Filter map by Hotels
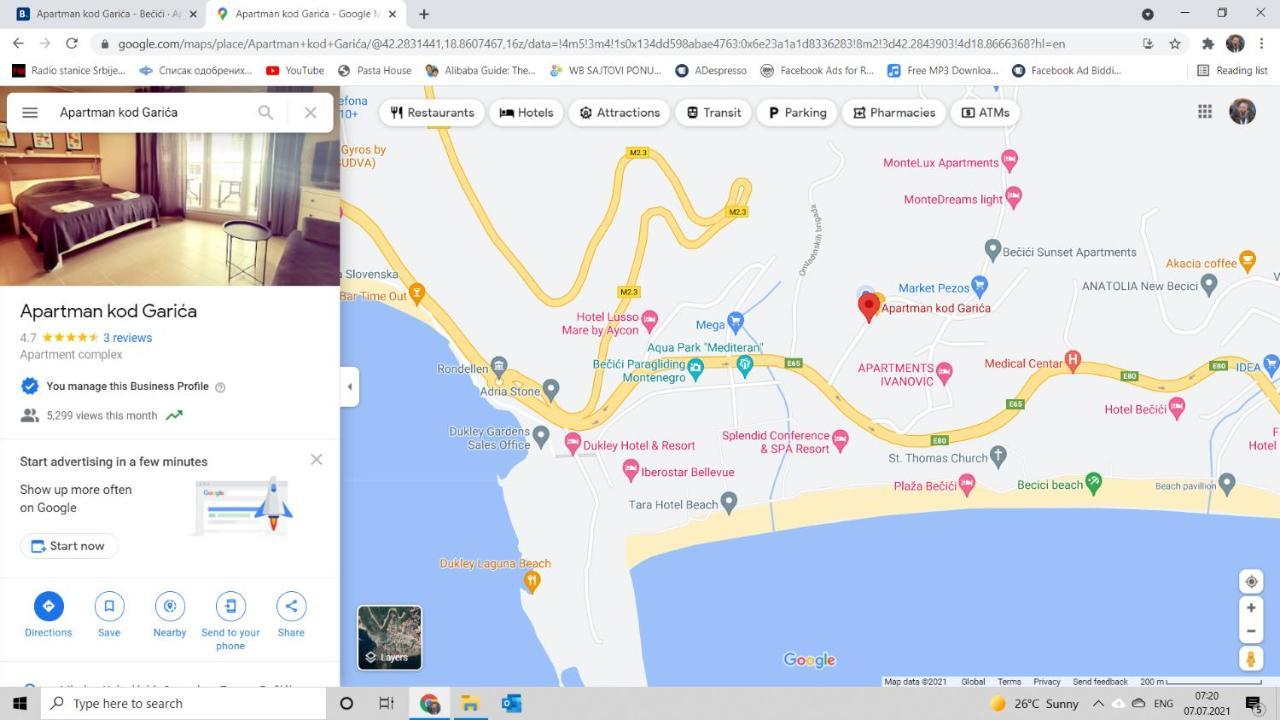The width and height of the screenshot is (1280, 720). (x=526, y=112)
